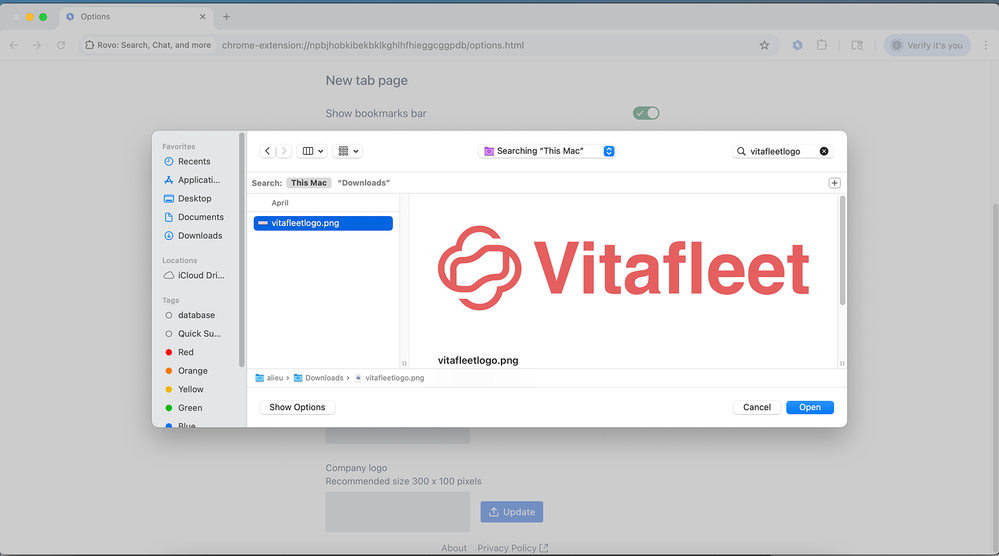This screenshot has height=556, width=999.
Task: Click the search magnifier icon
Action: point(741,151)
